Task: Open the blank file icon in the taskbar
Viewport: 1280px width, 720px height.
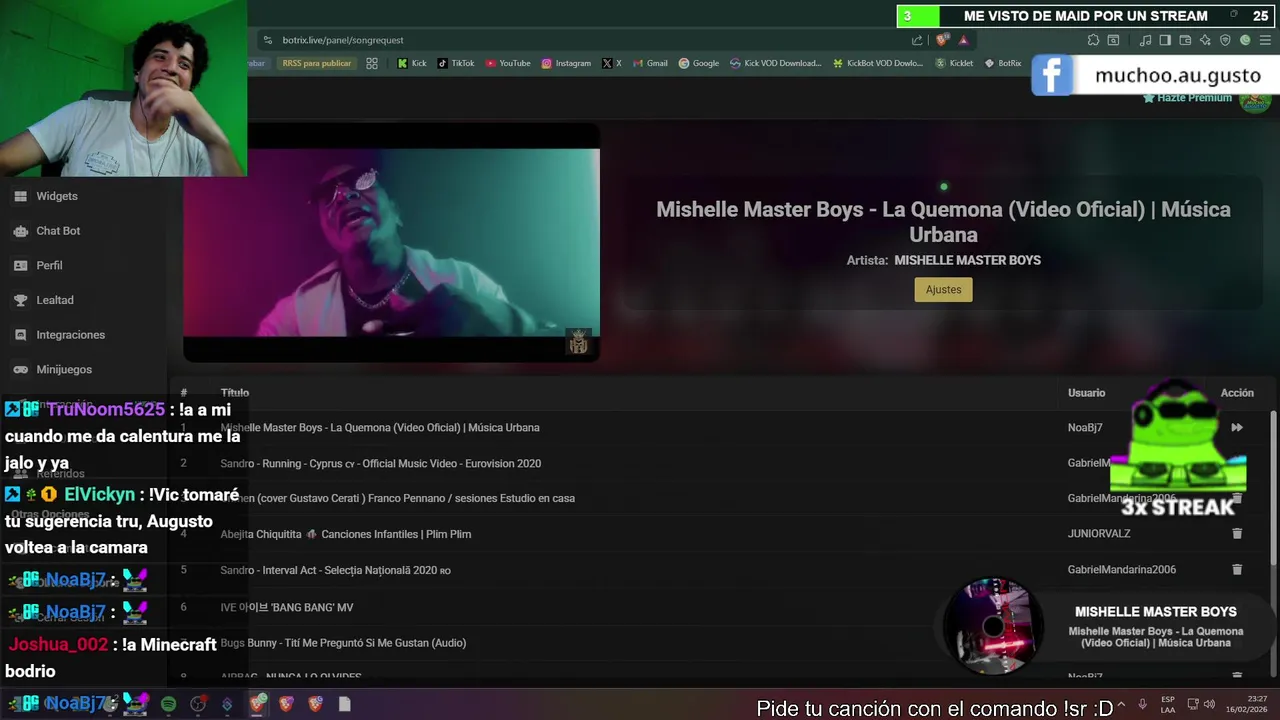Action: tap(345, 704)
